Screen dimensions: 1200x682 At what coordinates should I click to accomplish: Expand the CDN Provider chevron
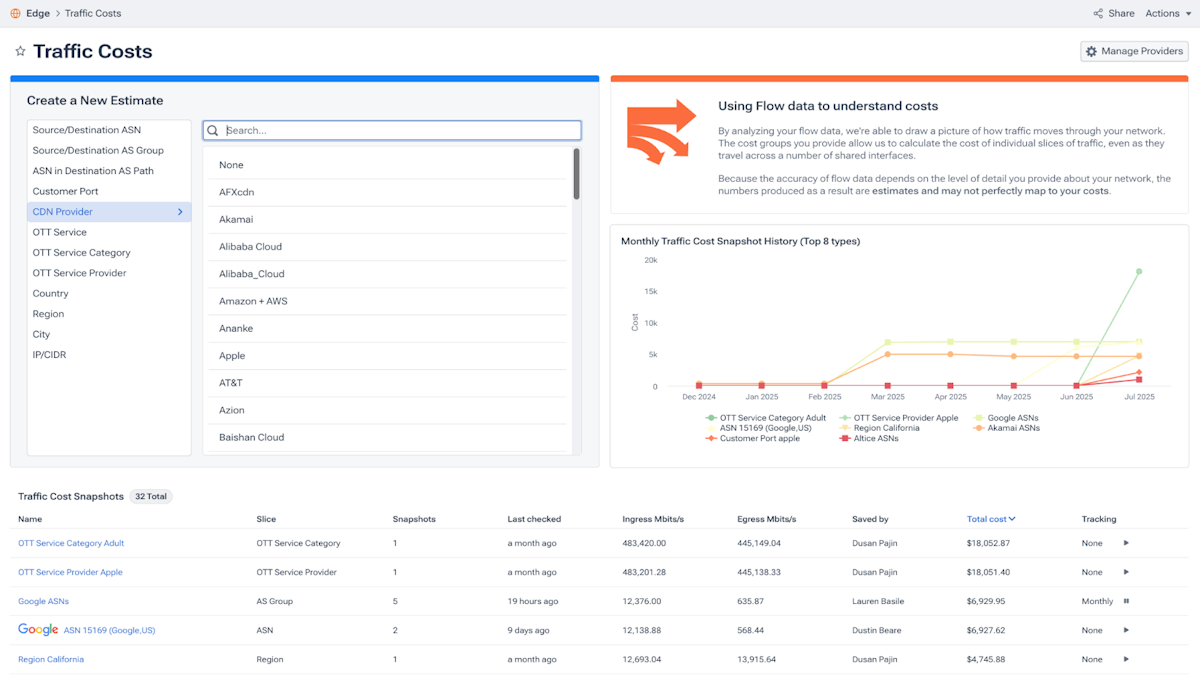(182, 211)
